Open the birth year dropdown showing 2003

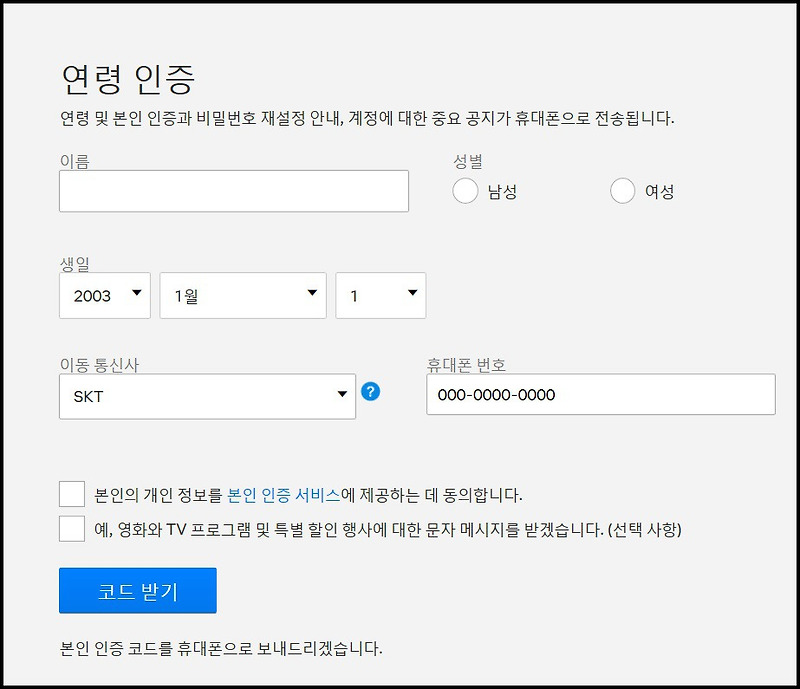coord(105,296)
